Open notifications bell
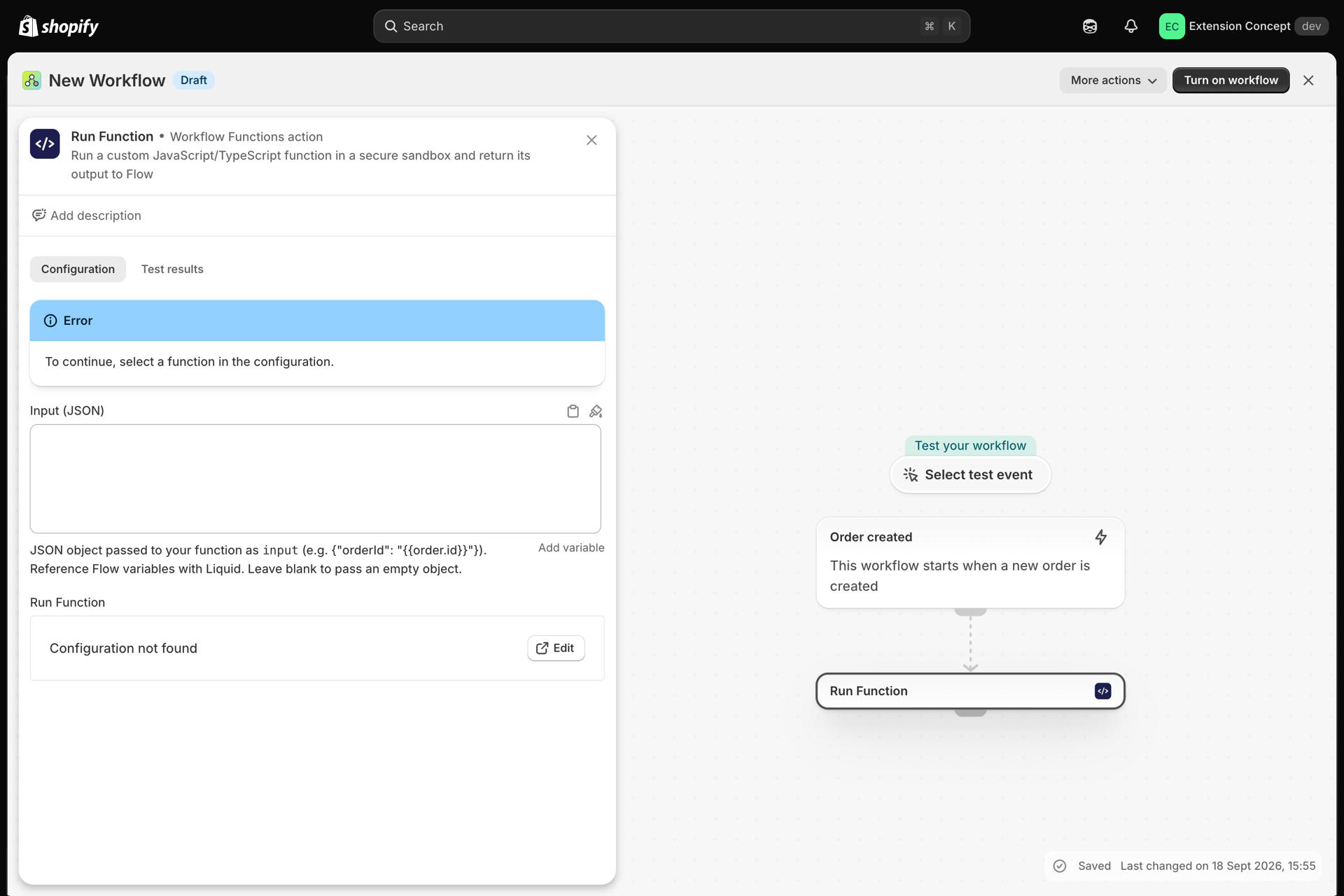Image resolution: width=1344 pixels, height=896 pixels. [1130, 27]
